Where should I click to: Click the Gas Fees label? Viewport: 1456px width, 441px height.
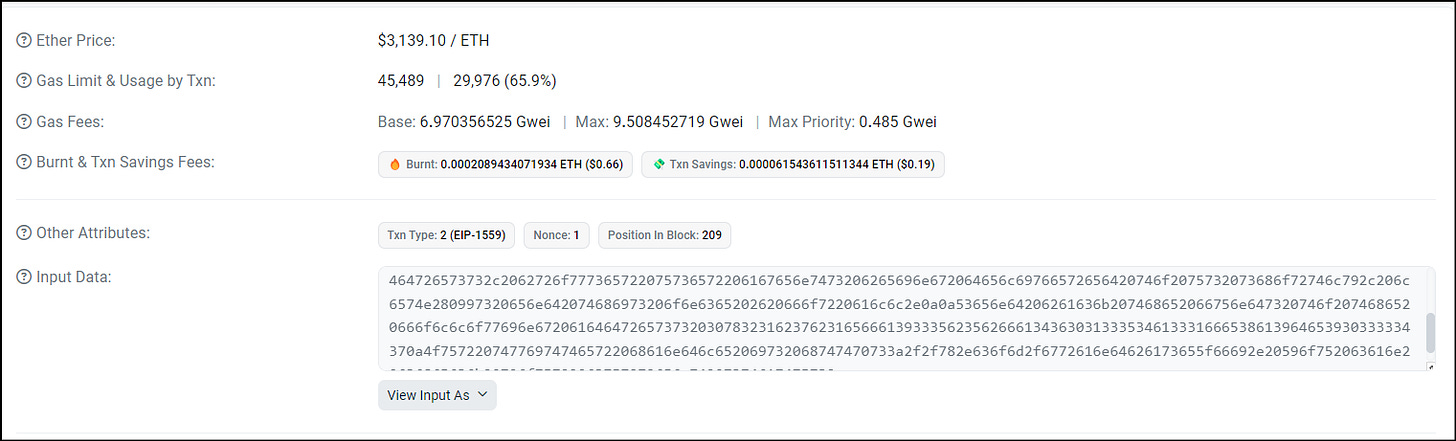pyautogui.click(x=71, y=122)
